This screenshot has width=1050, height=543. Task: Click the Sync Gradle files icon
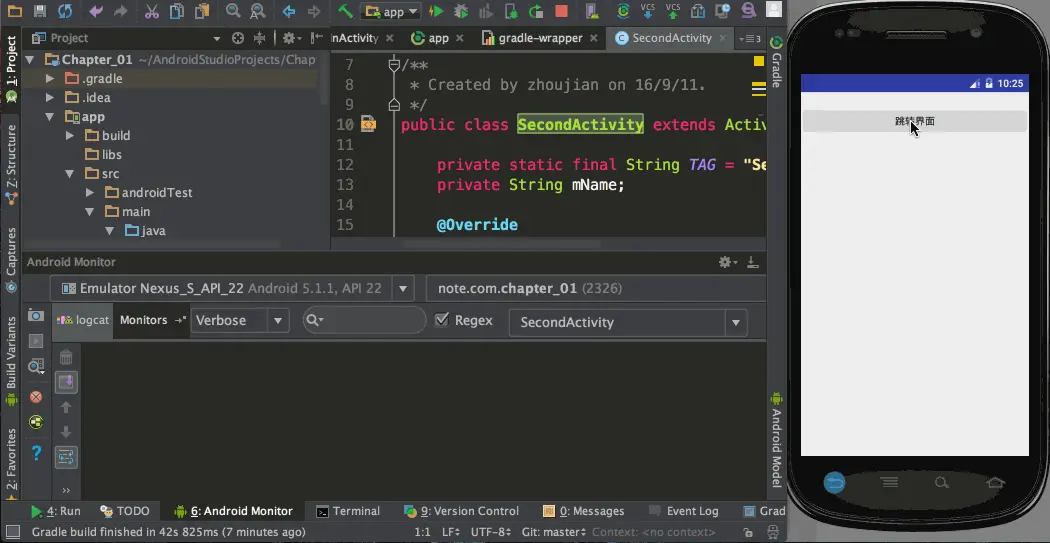(623, 11)
